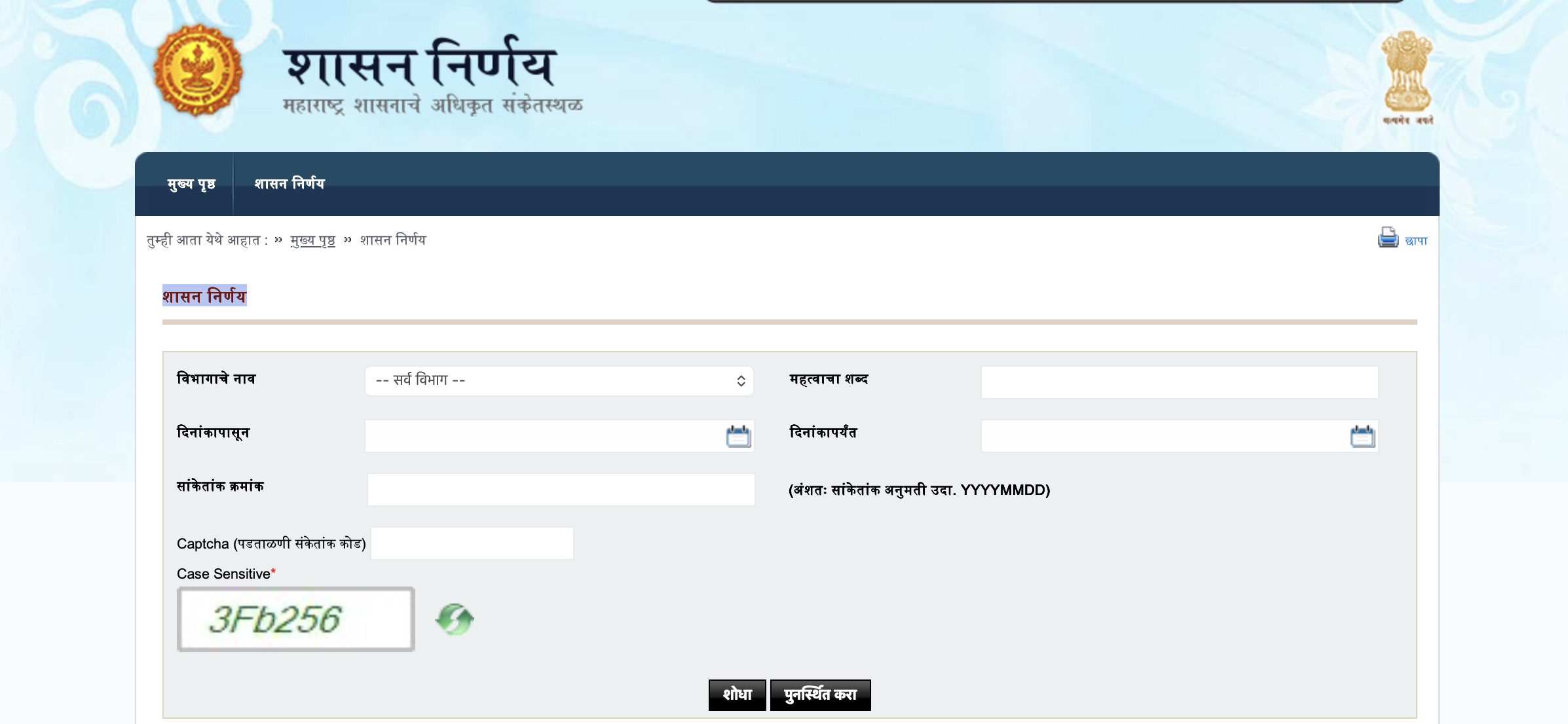Click inside the दिनांकापर्यंत date field
Viewport: 1568px width, 724px height.
click(1163, 437)
